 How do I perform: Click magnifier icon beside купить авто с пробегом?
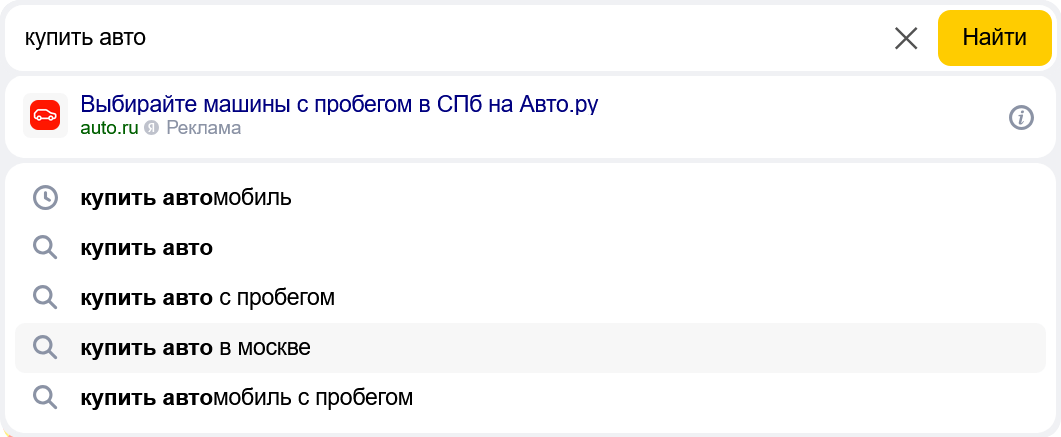[45, 298]
